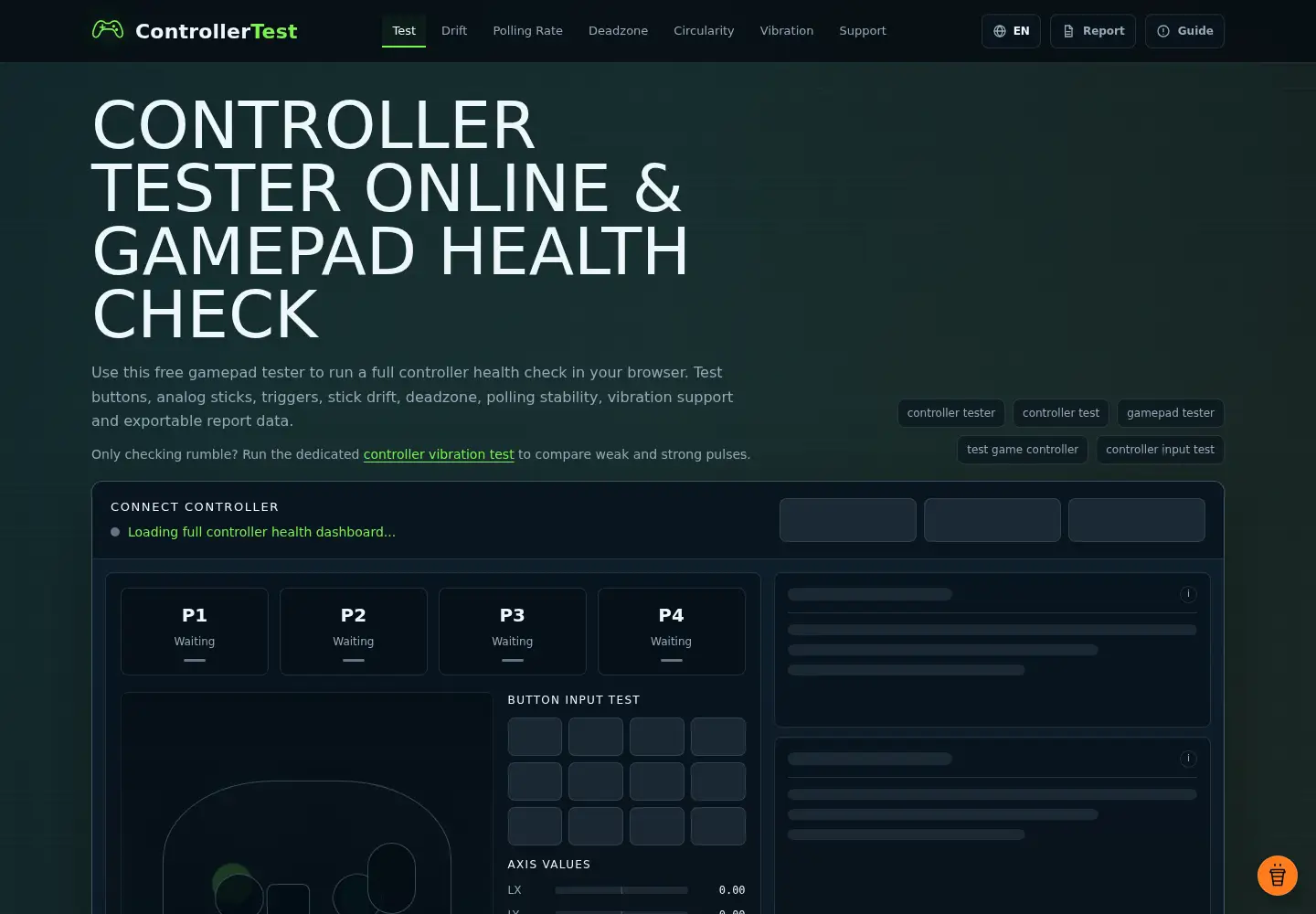Select the P4 player slot
This screenshot has width=1316, height=914.
pos(672,632)
